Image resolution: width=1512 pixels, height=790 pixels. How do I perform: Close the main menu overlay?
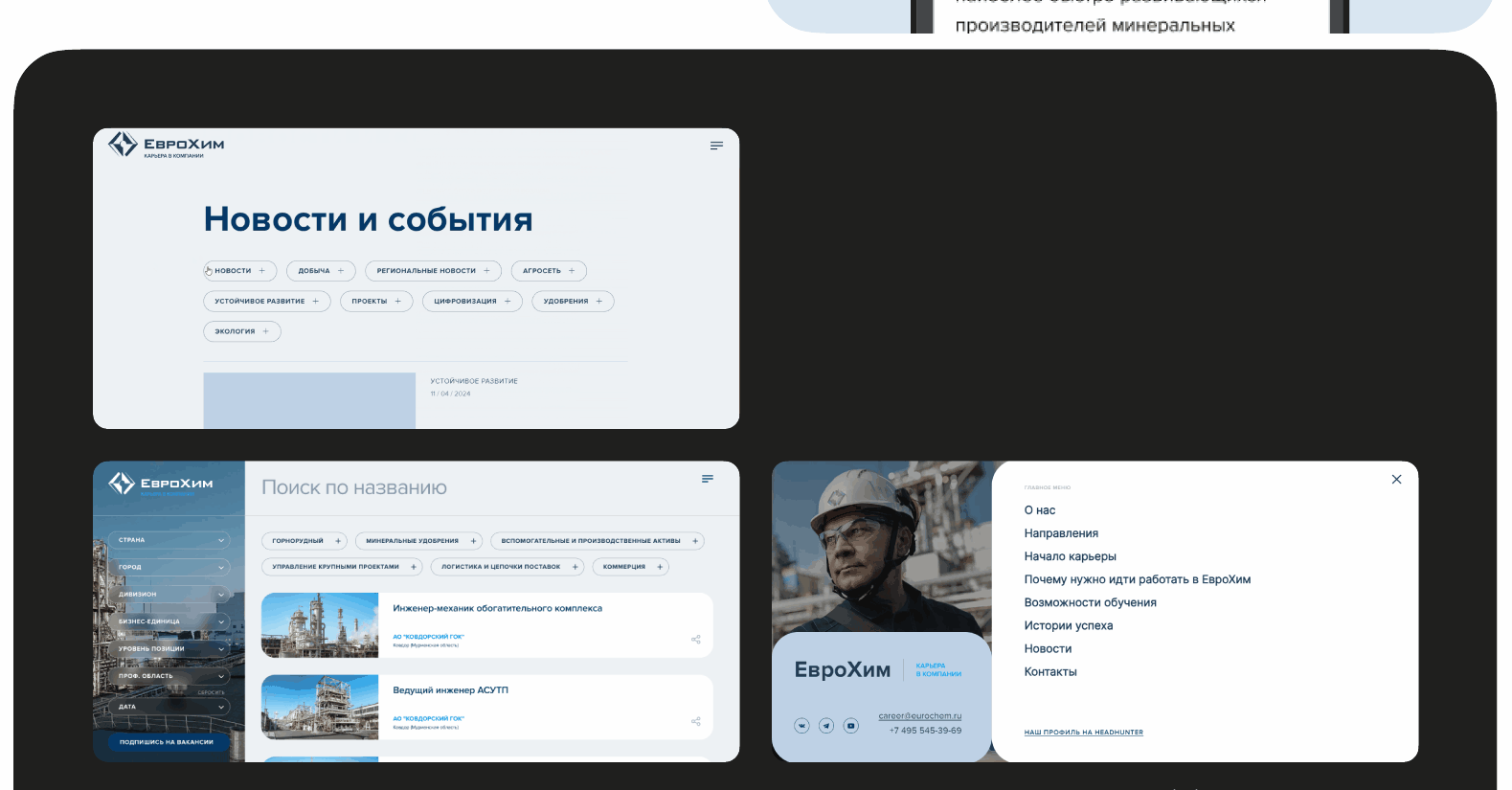coord(1396,480)
